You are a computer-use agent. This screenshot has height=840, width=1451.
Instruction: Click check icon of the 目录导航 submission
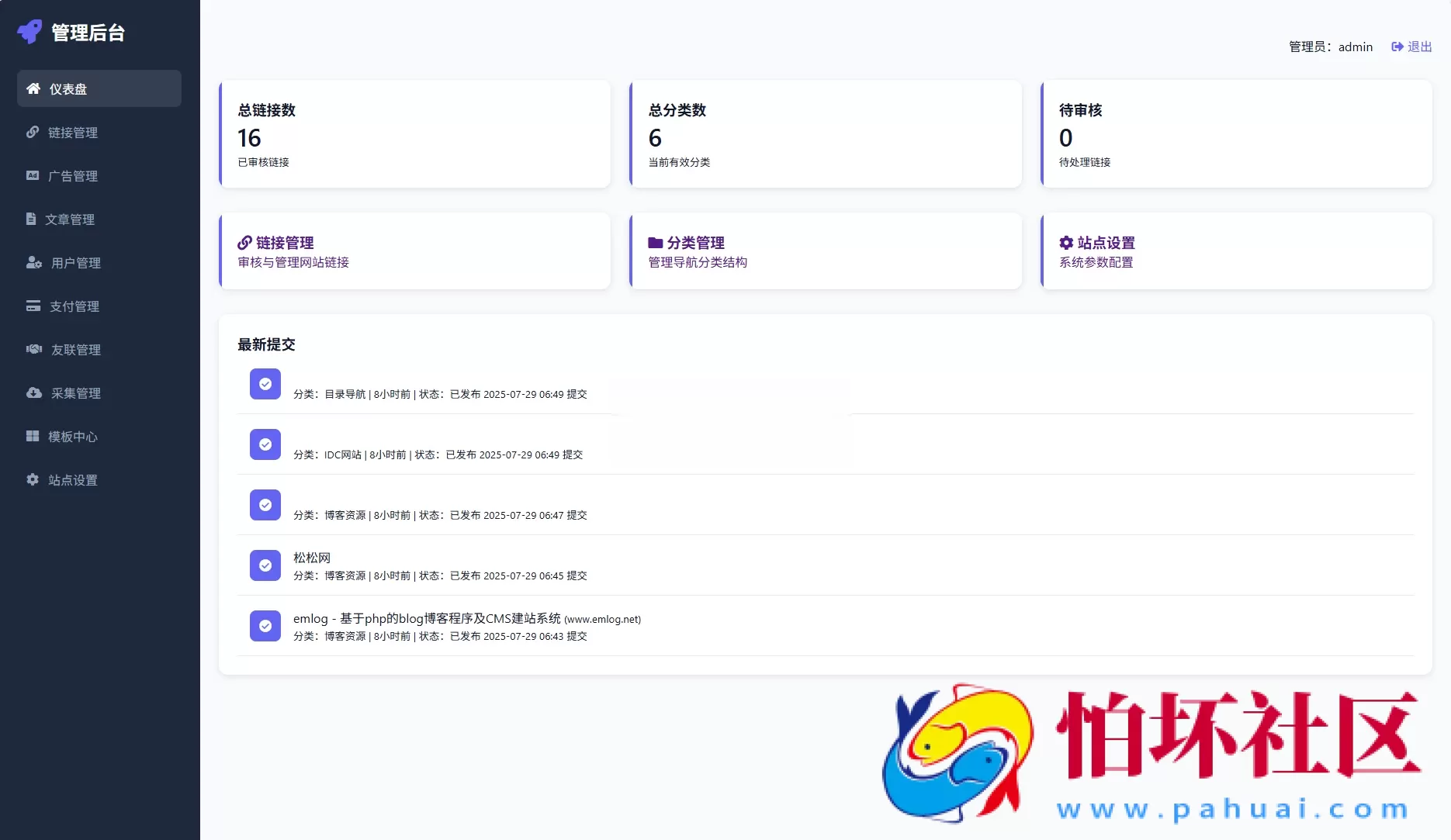(265, 384)
